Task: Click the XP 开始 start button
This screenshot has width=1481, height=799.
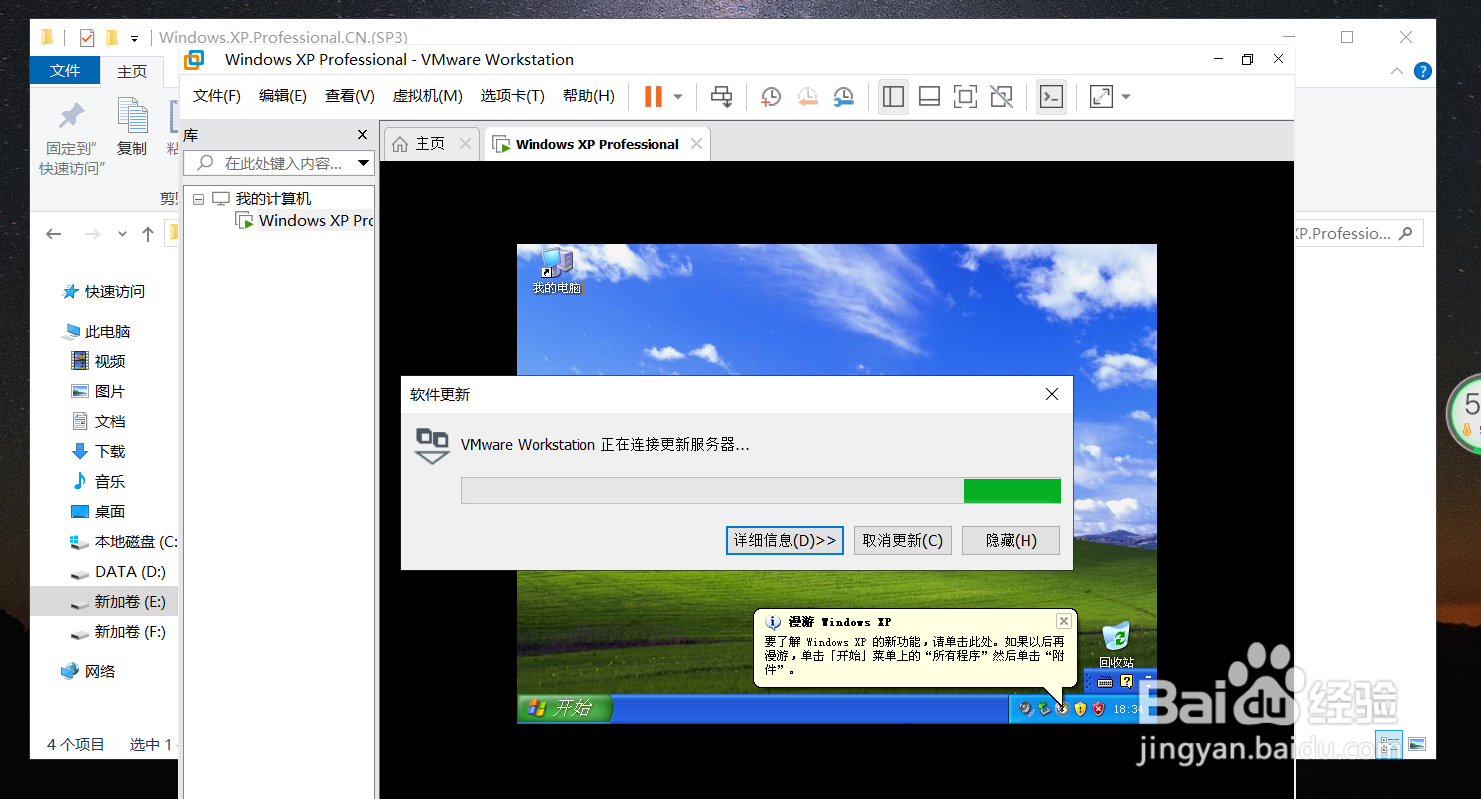Action: (x=564, y=708)
